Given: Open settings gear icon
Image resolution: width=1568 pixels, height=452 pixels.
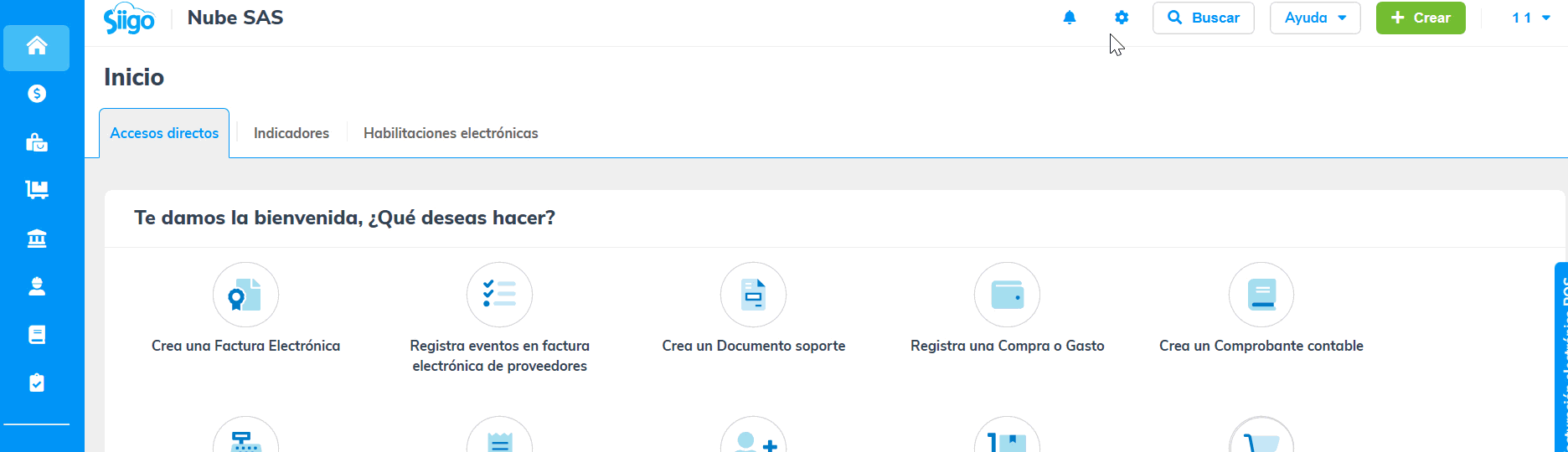Looking at the screenshot, I should point(1122,18).
